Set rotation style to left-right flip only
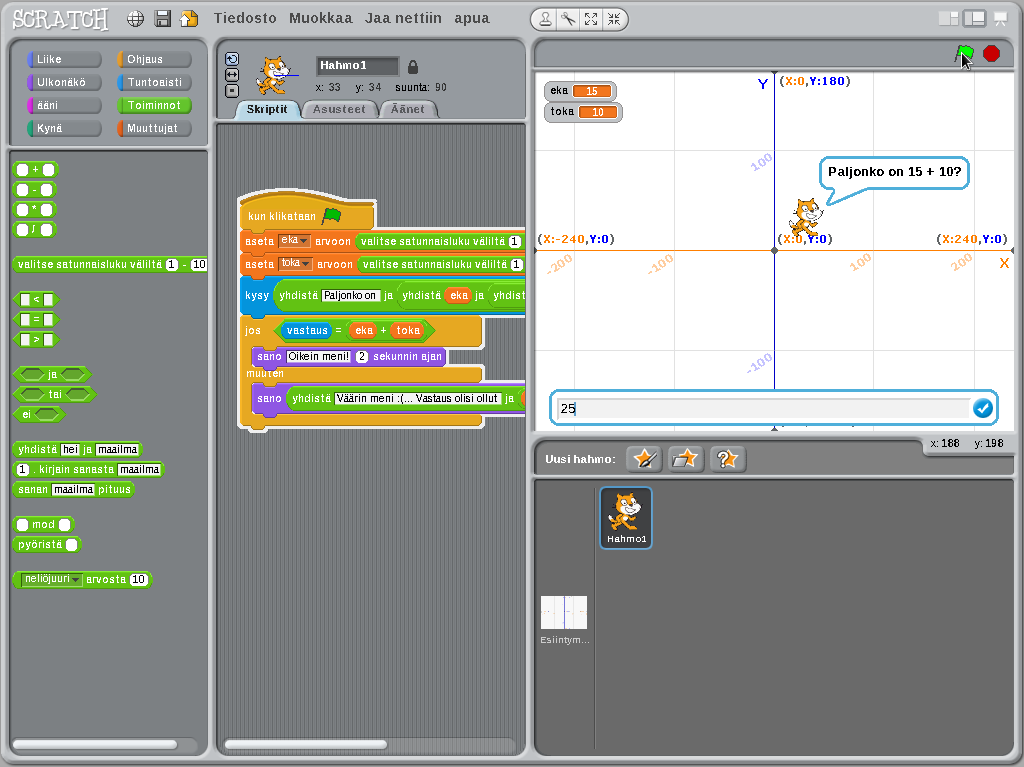 click(x=232, y=75)
